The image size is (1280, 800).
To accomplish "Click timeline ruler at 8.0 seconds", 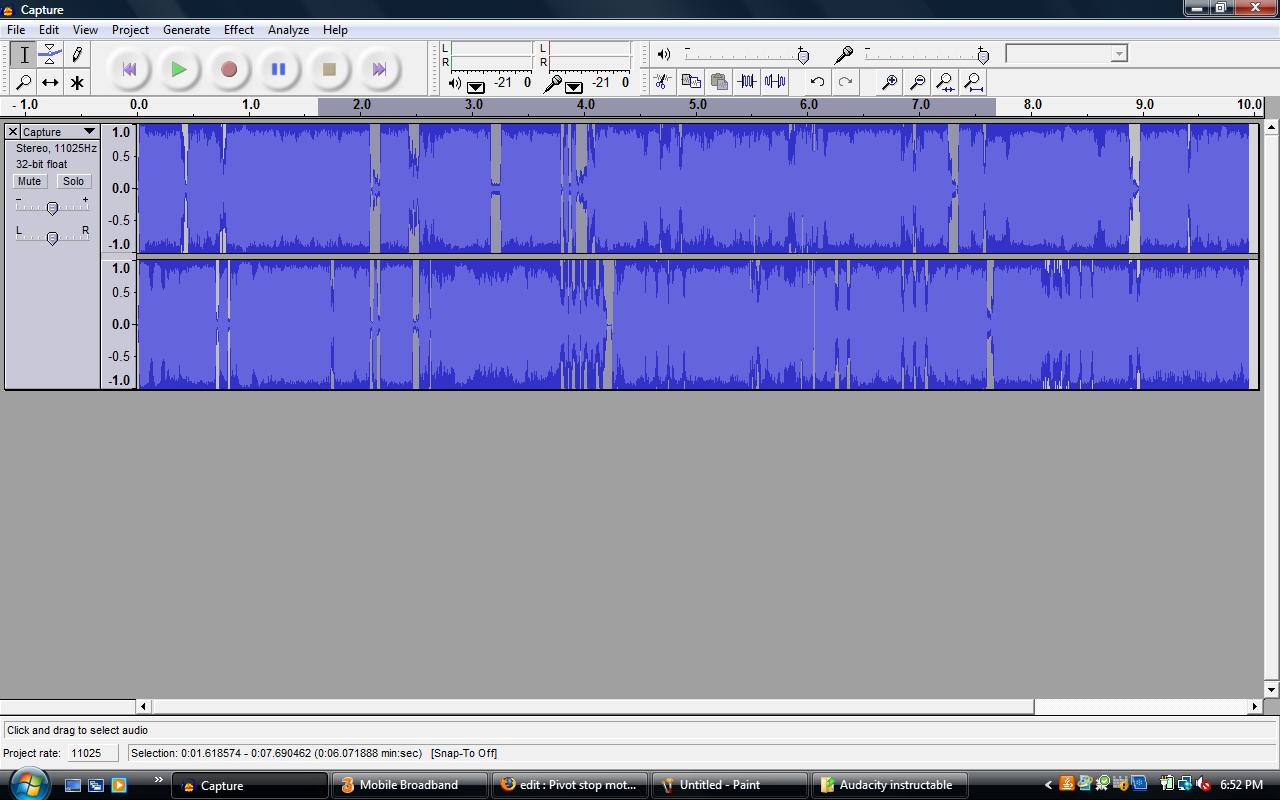I will (x=1032, y=104).
